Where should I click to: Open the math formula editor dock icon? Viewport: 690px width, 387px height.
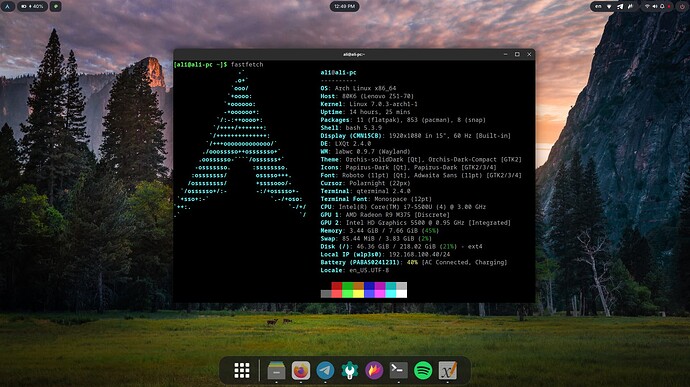click(448, 370)
